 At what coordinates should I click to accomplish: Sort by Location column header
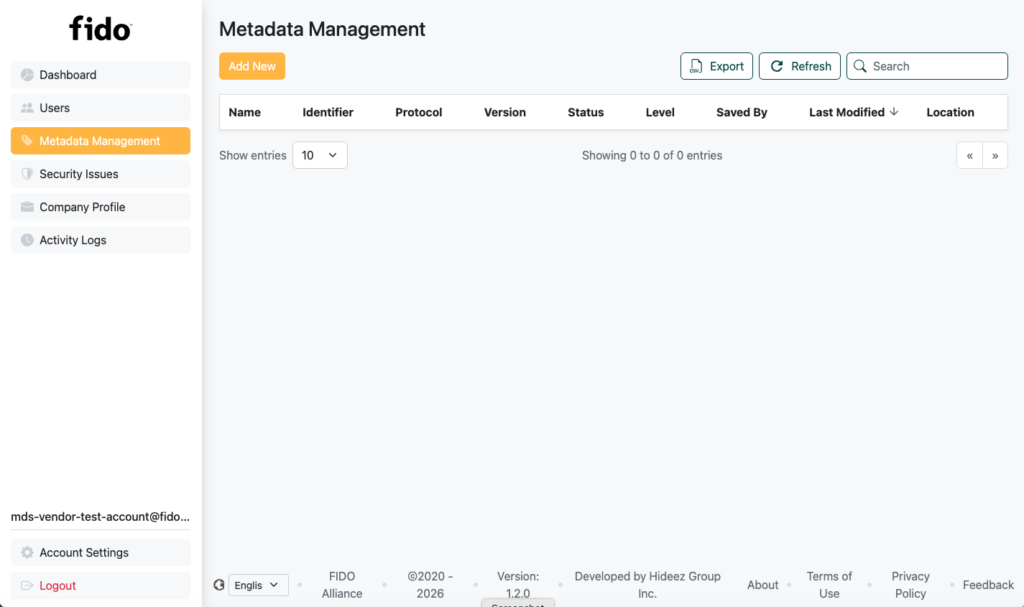(950, 112)
